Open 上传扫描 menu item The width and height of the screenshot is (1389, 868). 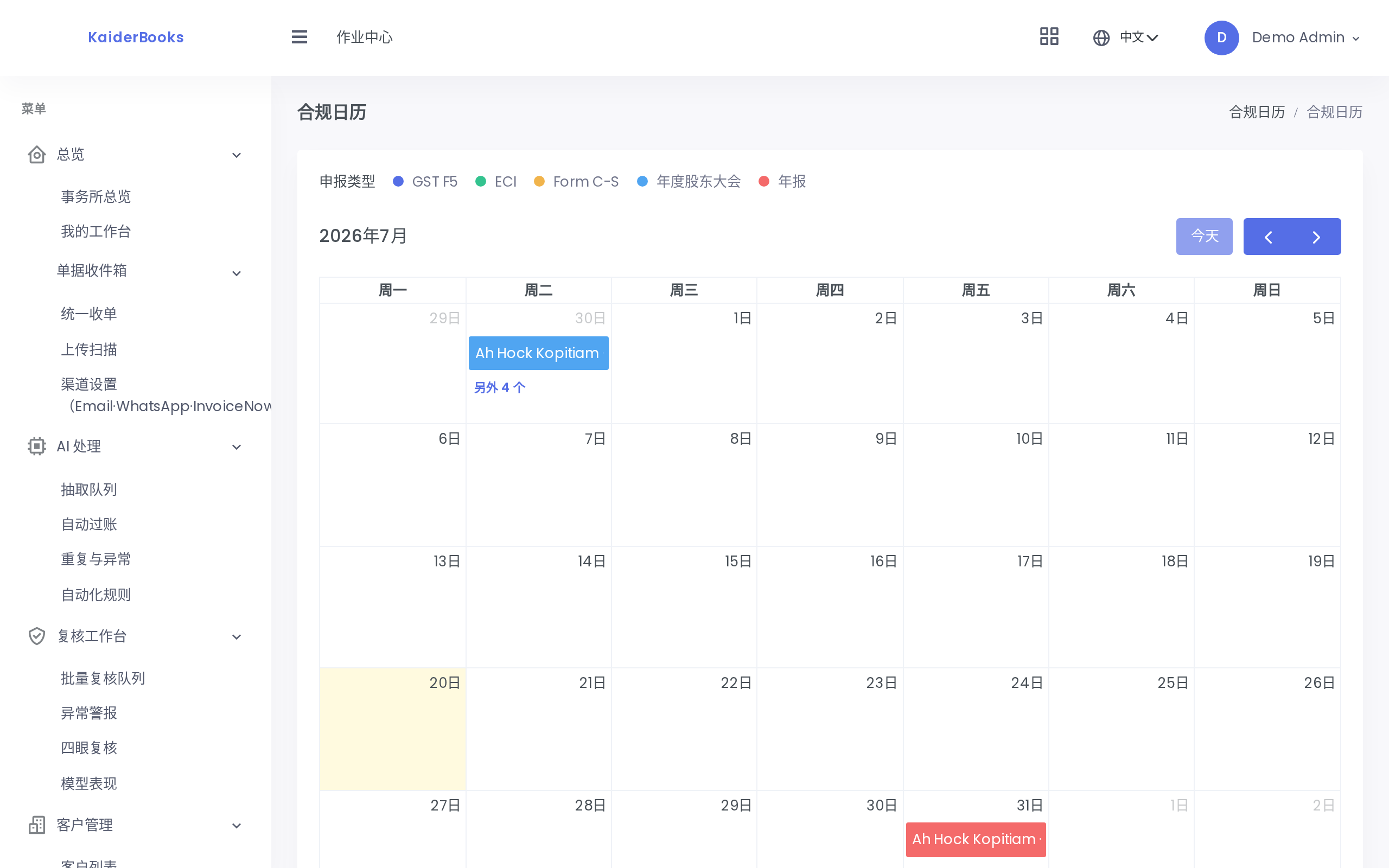(89, 349)
